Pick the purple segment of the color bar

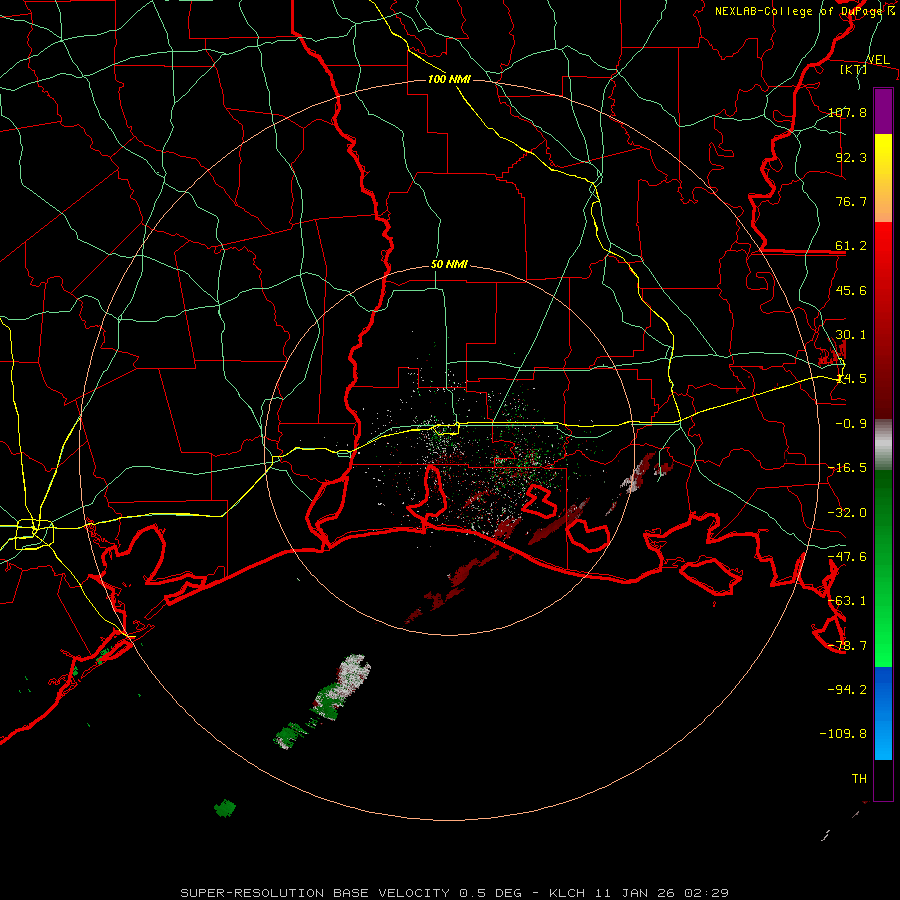click(883, 111)
